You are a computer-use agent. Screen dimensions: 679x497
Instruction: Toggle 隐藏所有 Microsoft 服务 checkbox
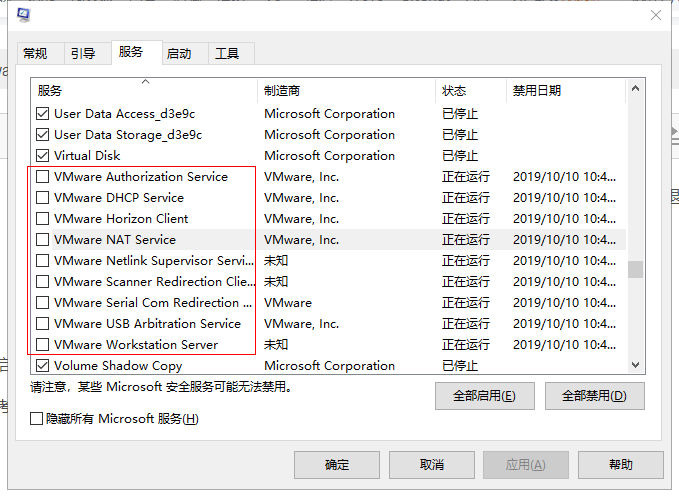36,419
